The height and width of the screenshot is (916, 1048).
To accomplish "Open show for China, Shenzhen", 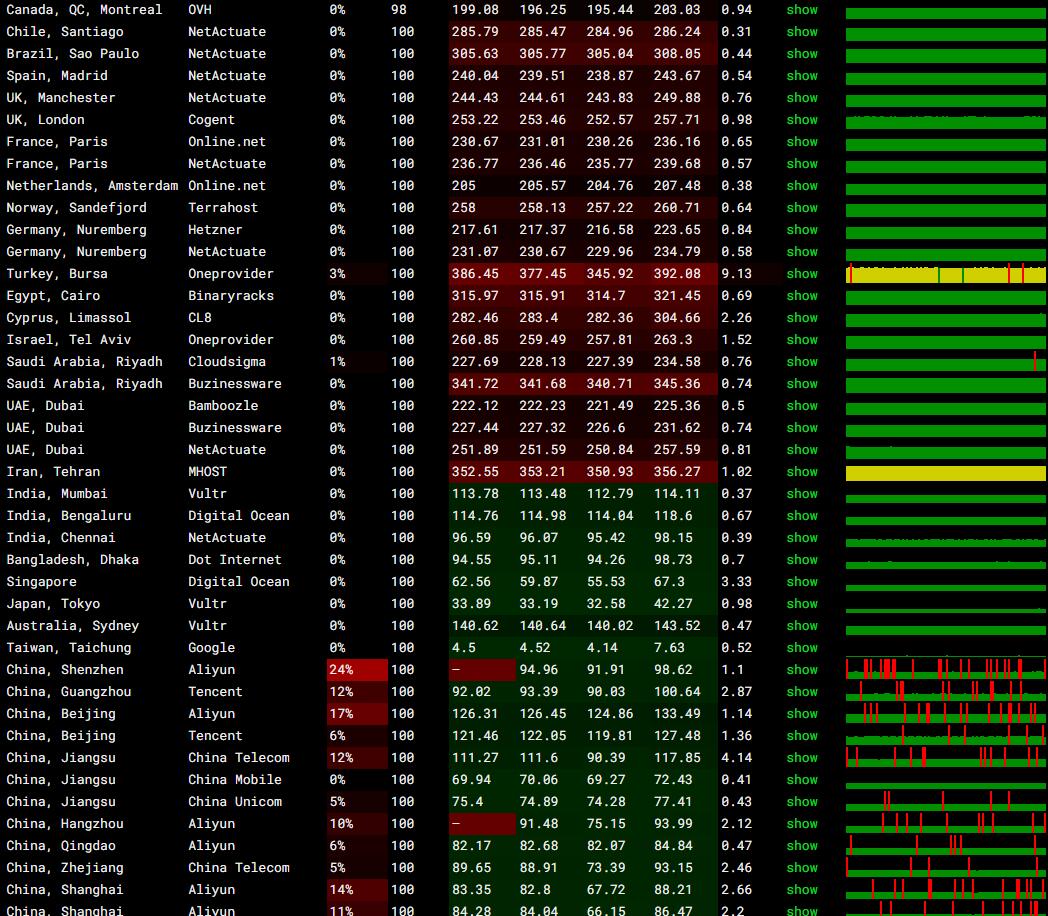I will click(x=801, y=669).
